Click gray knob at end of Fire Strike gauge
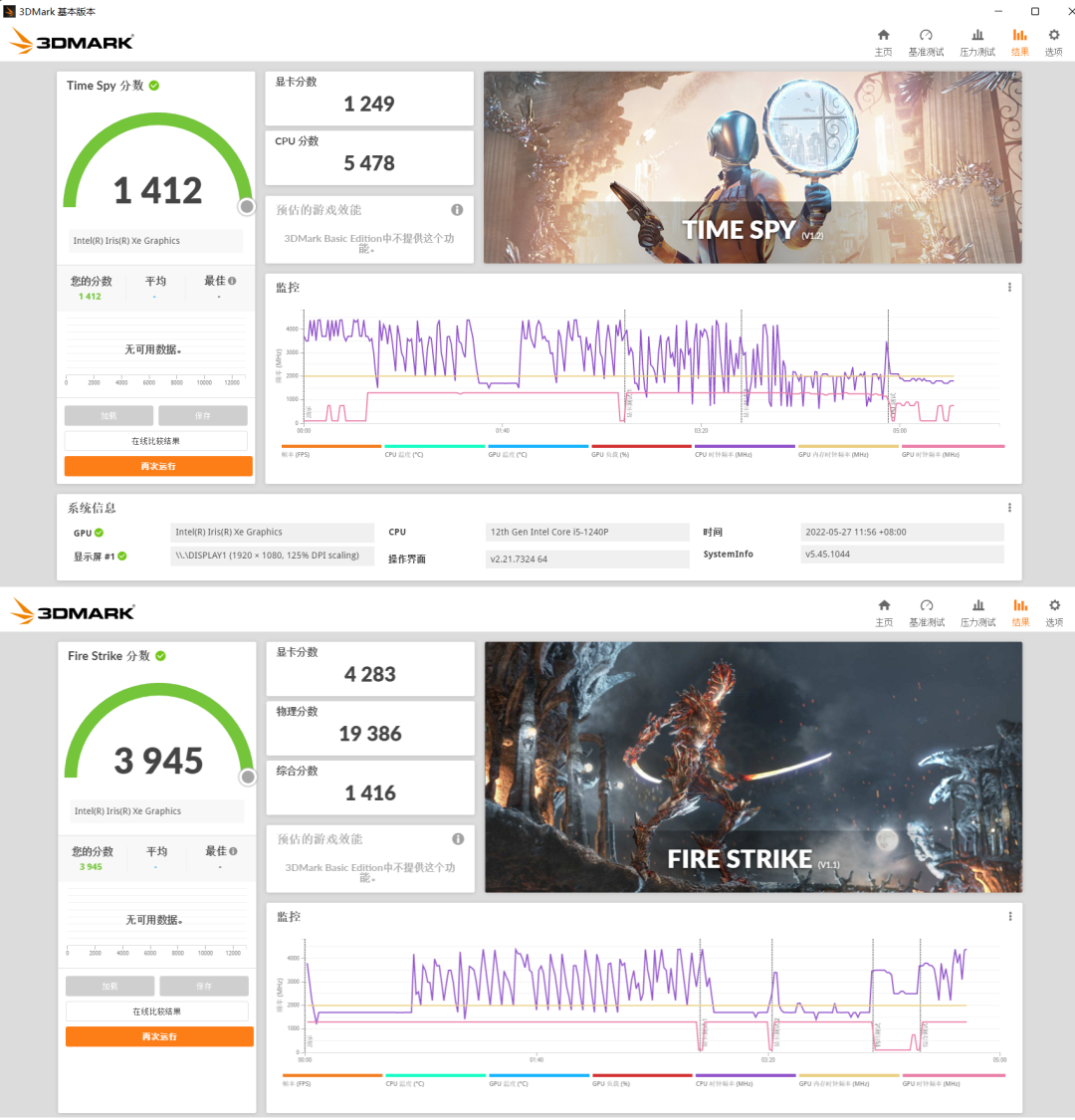The height and width of the screenshot is (1120, 1075). 248,777
